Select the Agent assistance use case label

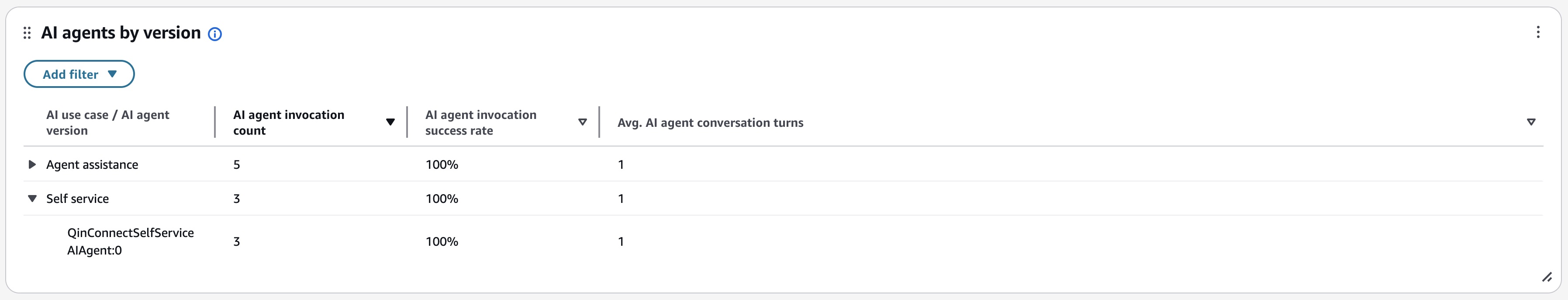tap(92, 164)
